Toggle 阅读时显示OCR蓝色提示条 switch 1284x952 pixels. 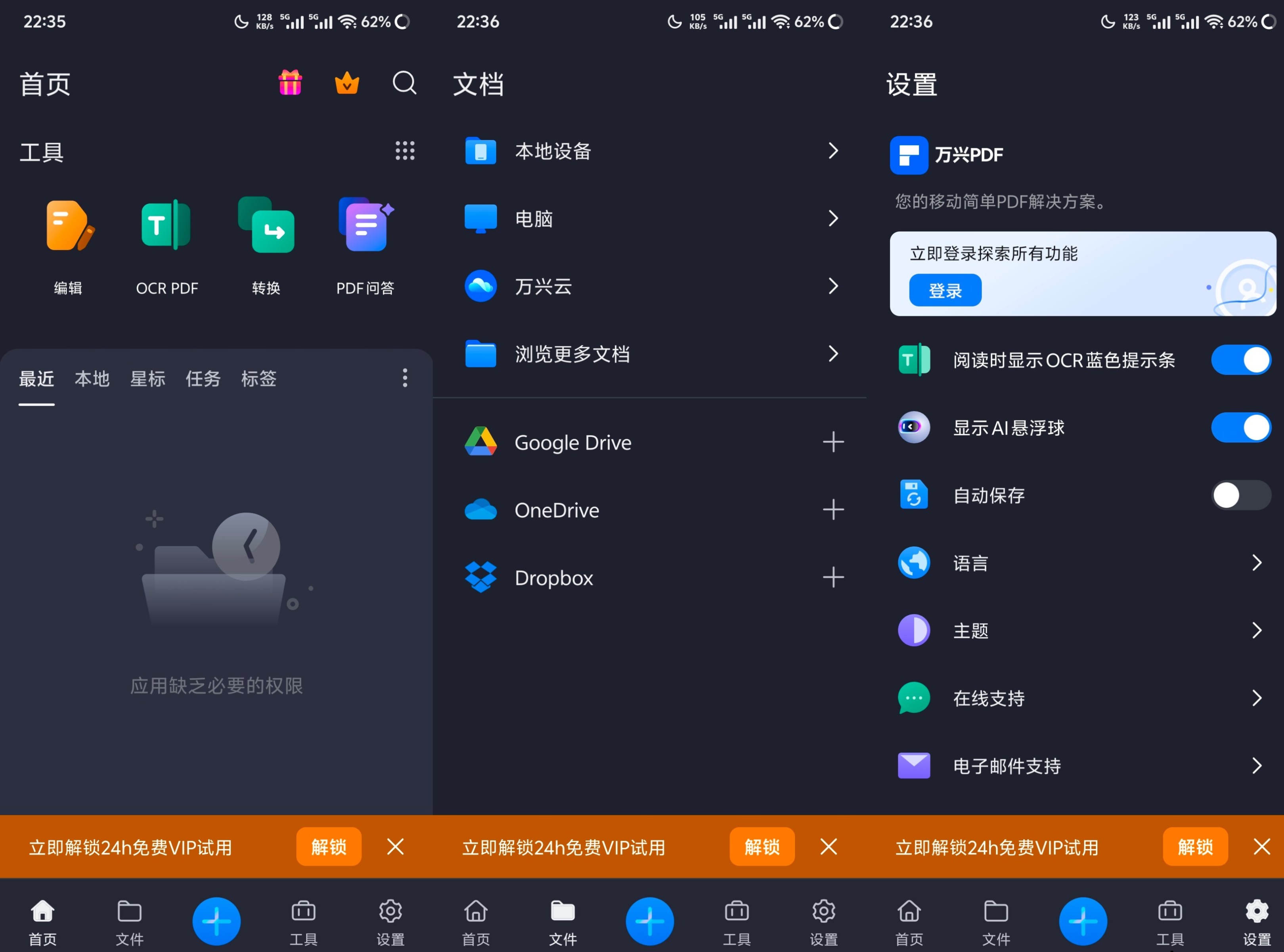[x=1241, y=360]
